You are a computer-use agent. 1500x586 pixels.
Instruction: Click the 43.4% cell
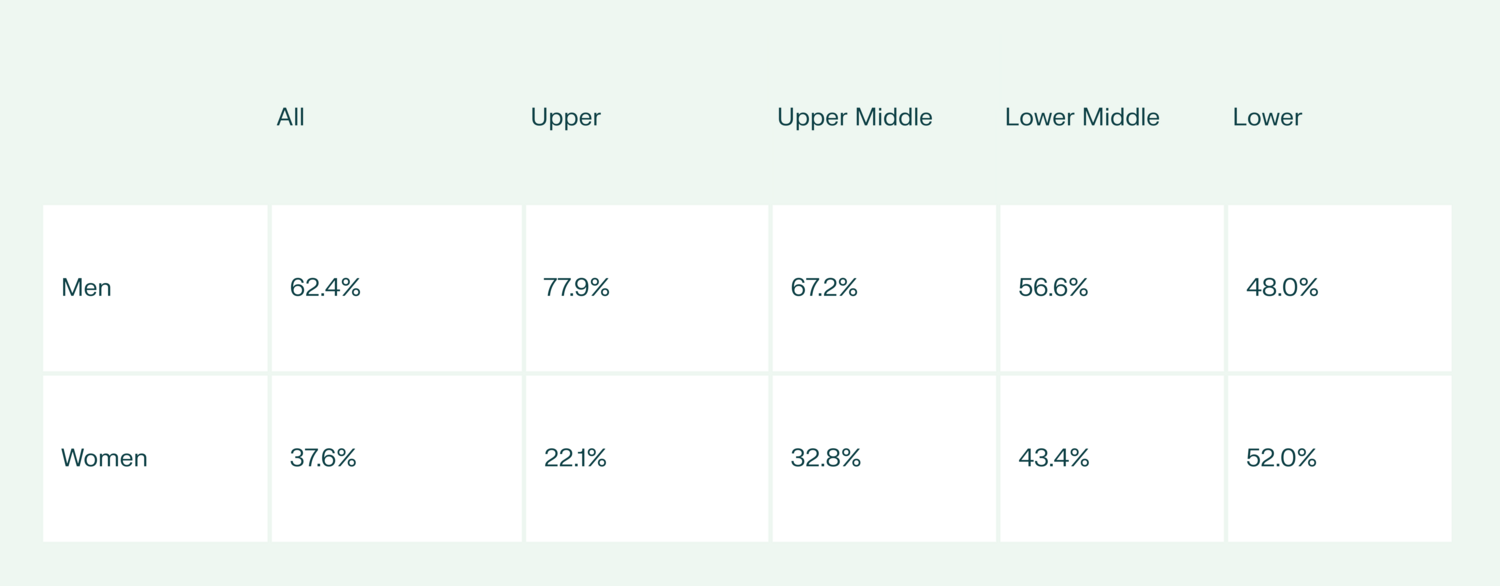click(1054, 458)
